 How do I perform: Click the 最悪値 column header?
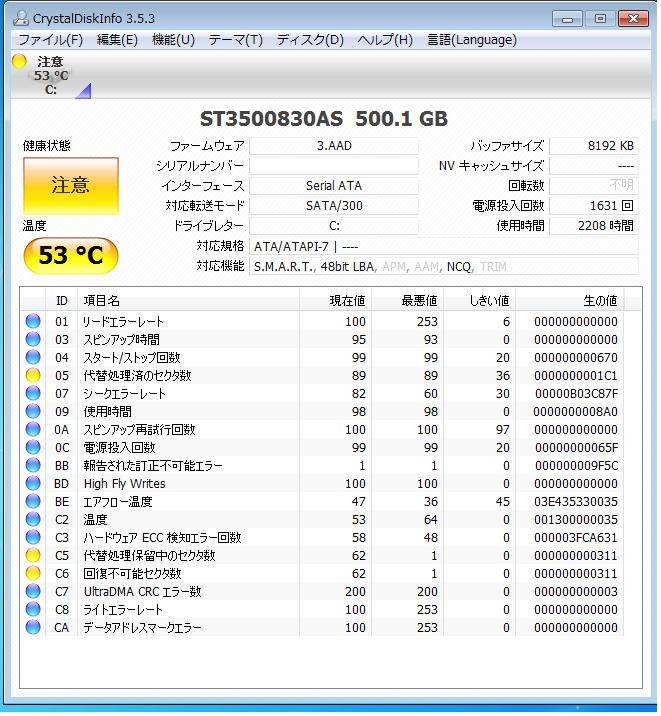(407, 300)
